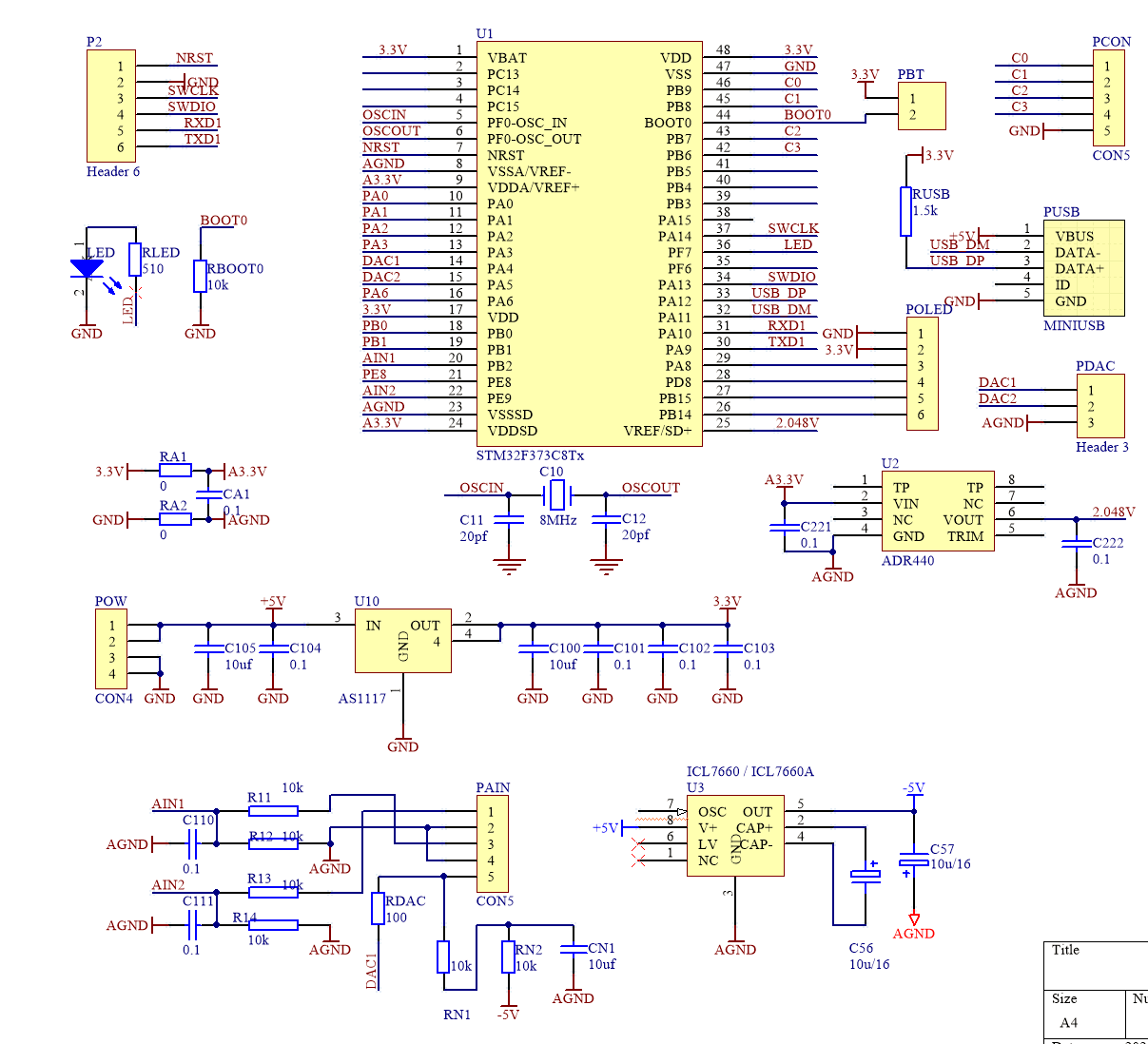Click the PAIN CON5 connector block
The width and height of the screenshot is (1148, 1044).
(x=492, y=841)
